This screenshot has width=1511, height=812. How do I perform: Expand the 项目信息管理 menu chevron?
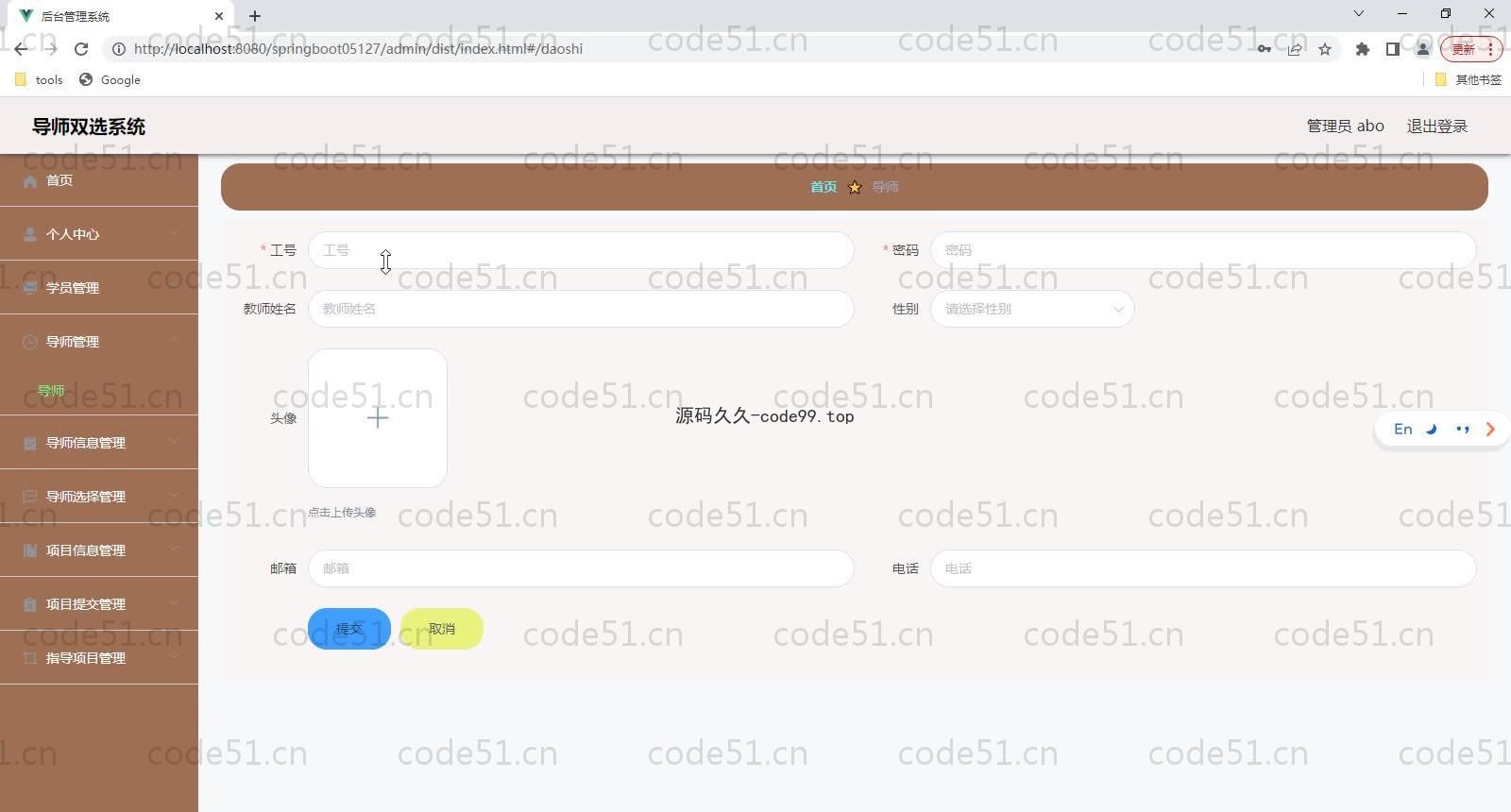click(174, 550)
